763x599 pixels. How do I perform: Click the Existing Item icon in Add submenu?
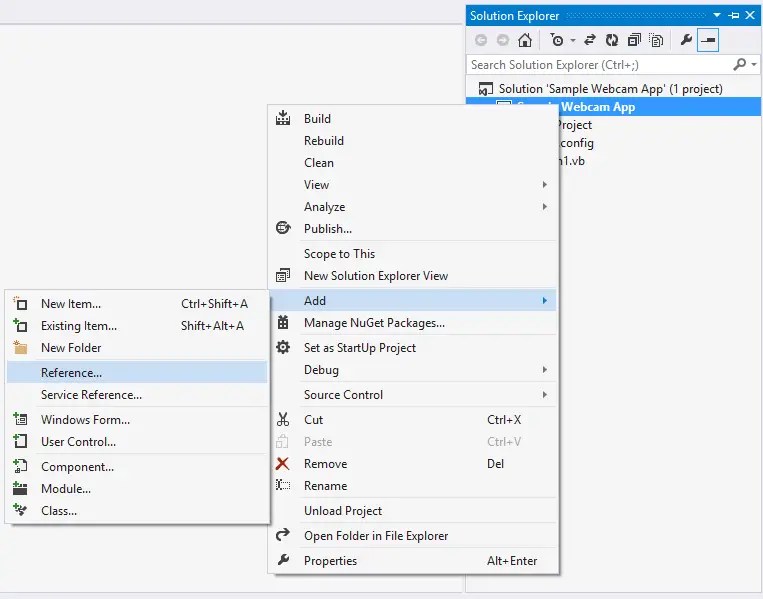(x=20, y=325)
